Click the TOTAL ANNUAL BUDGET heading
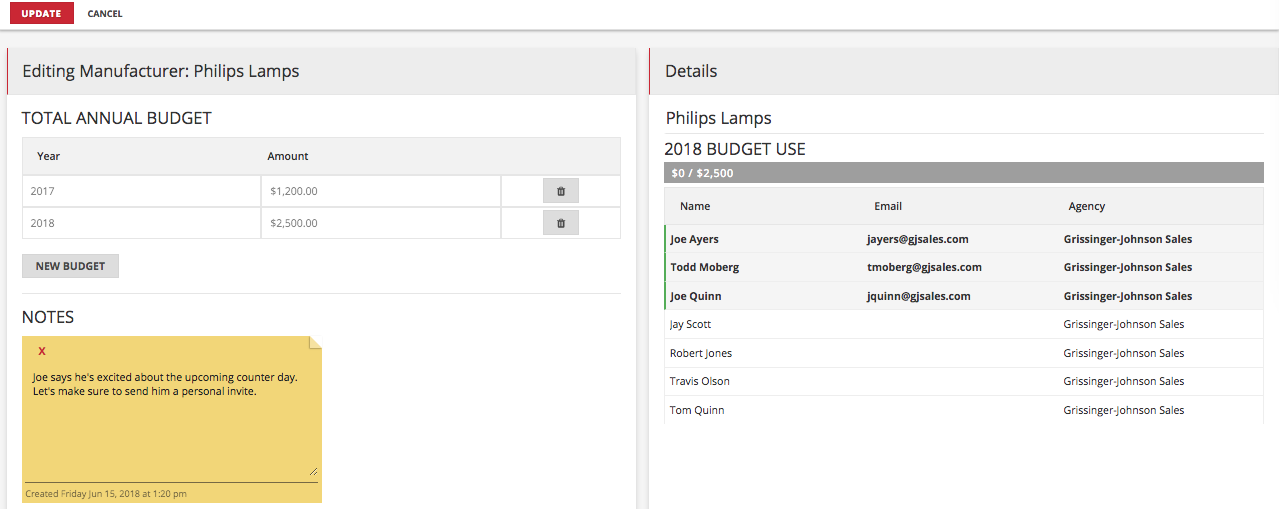The image size is (1279, 509). [117, 118]
